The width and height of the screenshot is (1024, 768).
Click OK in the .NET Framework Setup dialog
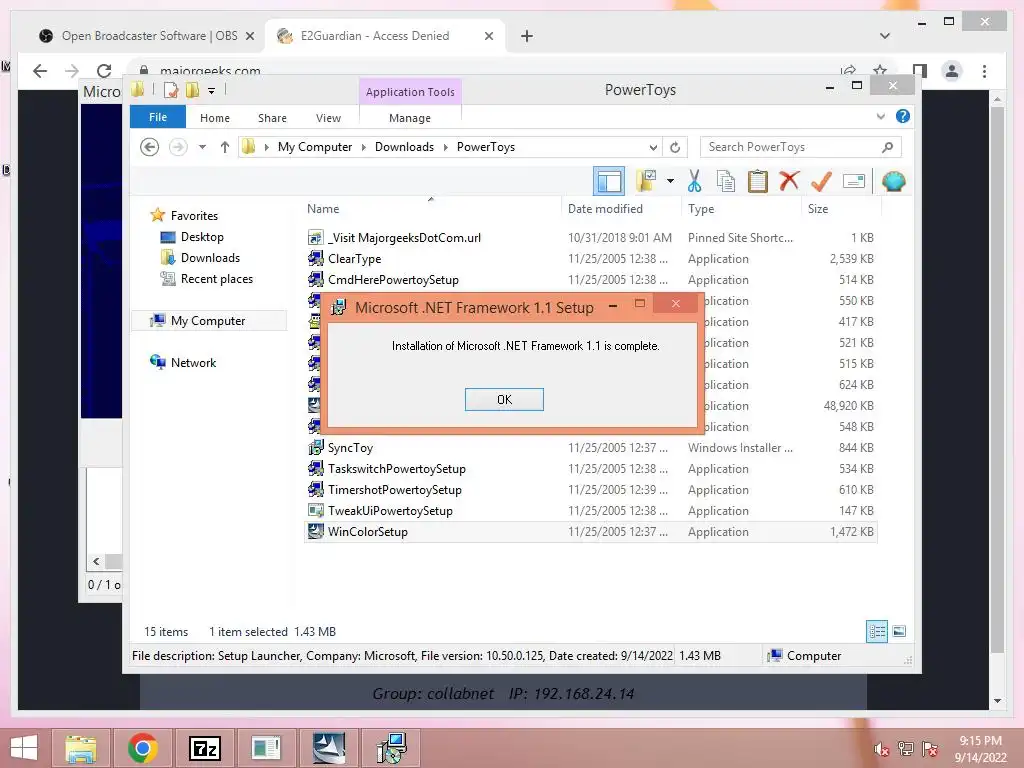[504, 400]
